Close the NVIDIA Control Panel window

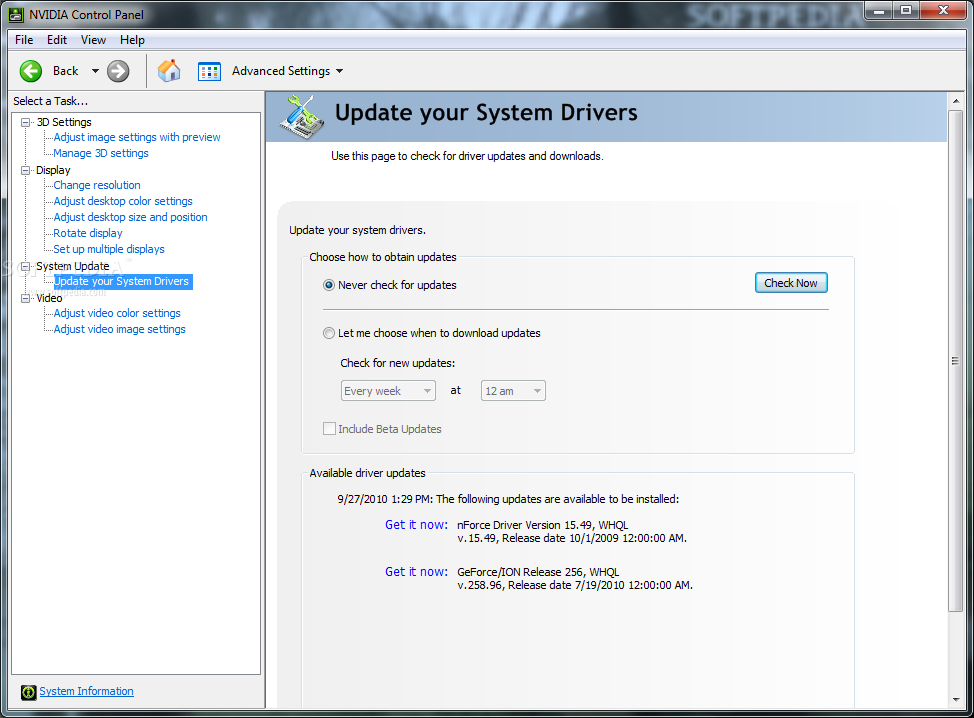(x=943, y=11)
